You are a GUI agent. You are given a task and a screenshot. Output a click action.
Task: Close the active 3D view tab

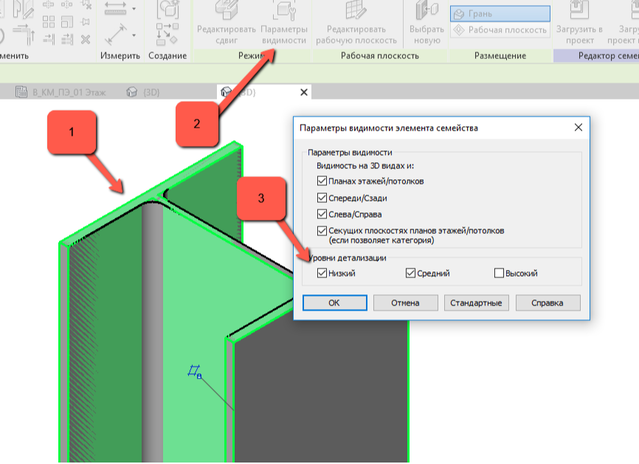304,92
